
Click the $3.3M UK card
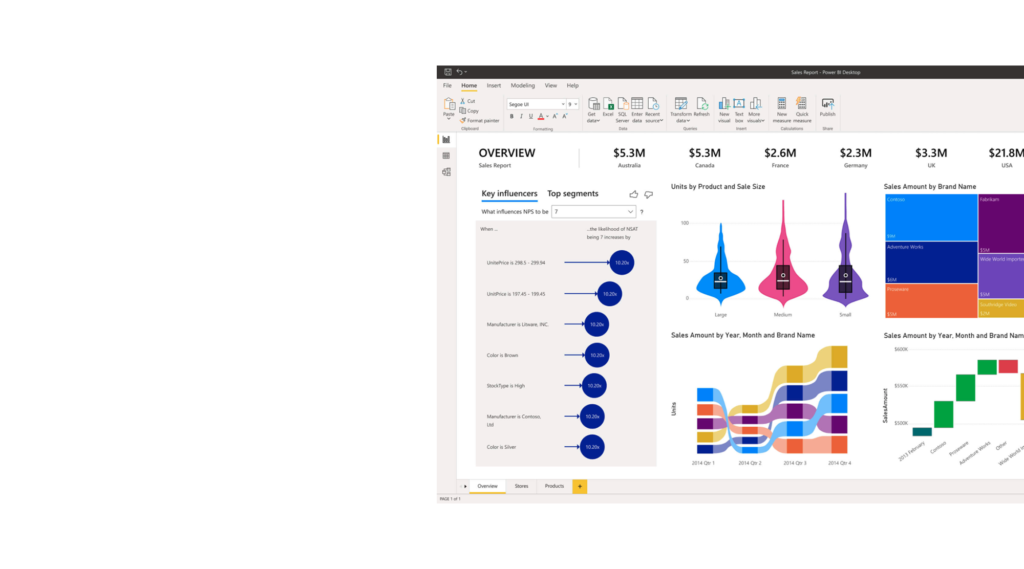[931, 157]
